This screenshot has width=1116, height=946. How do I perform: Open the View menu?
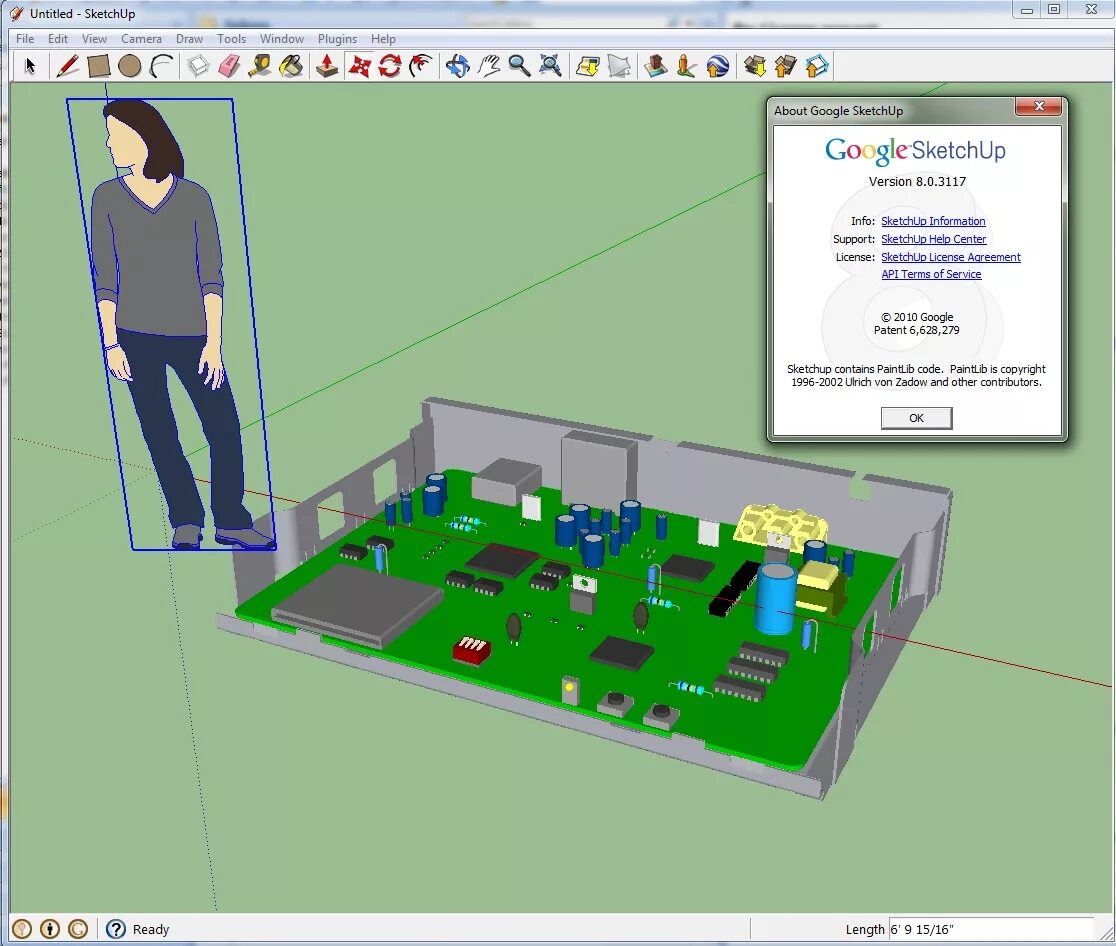click(x=94, y=38)
